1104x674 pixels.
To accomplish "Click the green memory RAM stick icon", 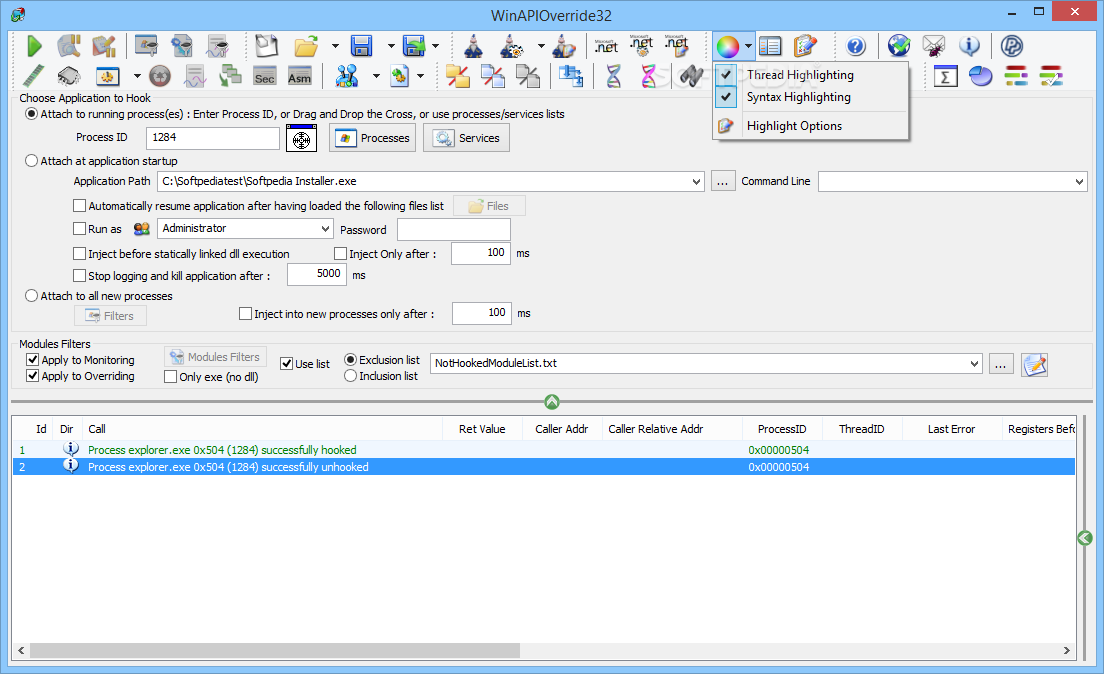I will [33, 76].
